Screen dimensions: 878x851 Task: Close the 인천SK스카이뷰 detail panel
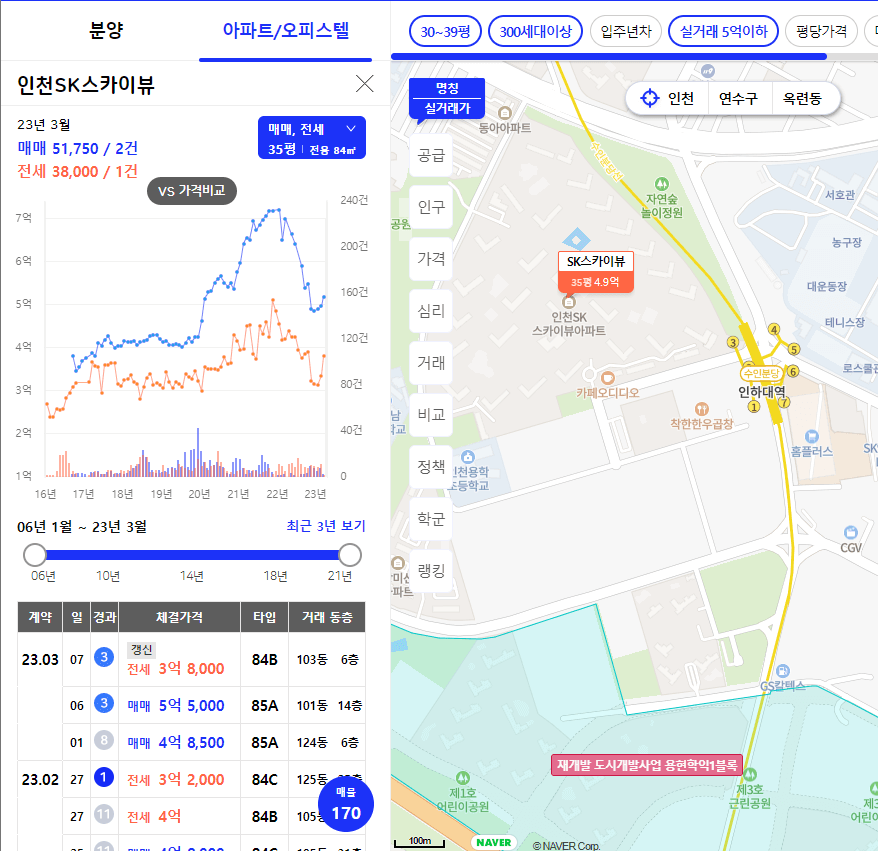click(x=365, y=84)
